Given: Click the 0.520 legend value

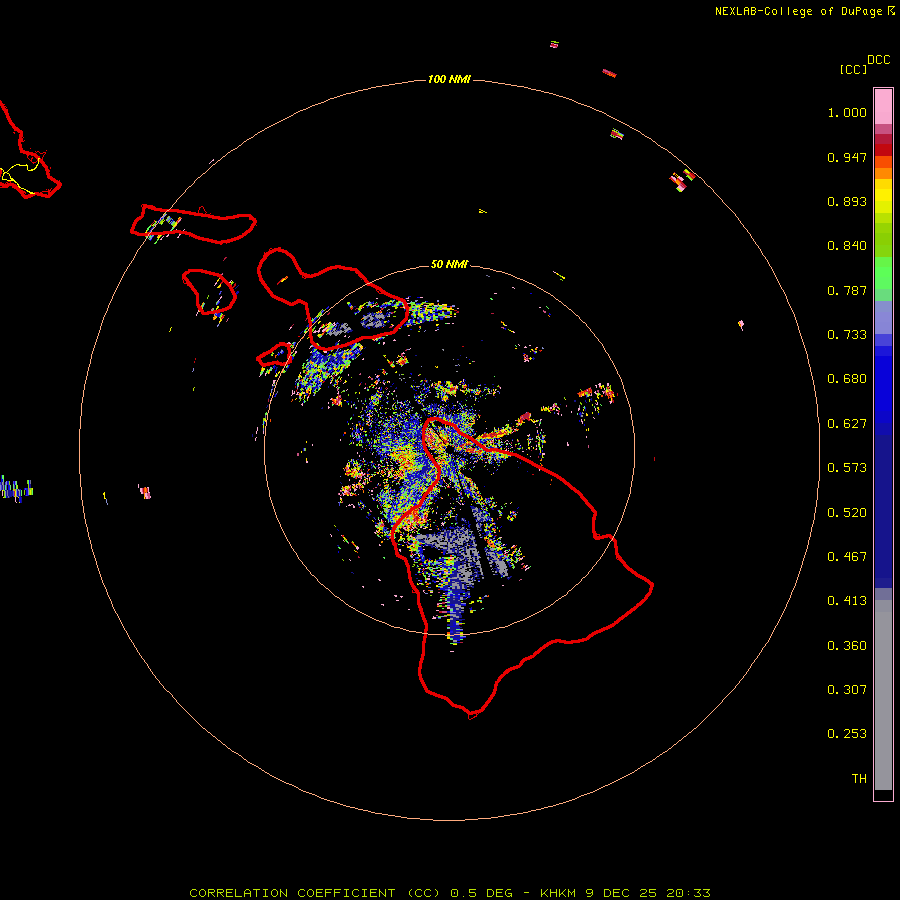Looking at the screenshot, I should [847, 513].
